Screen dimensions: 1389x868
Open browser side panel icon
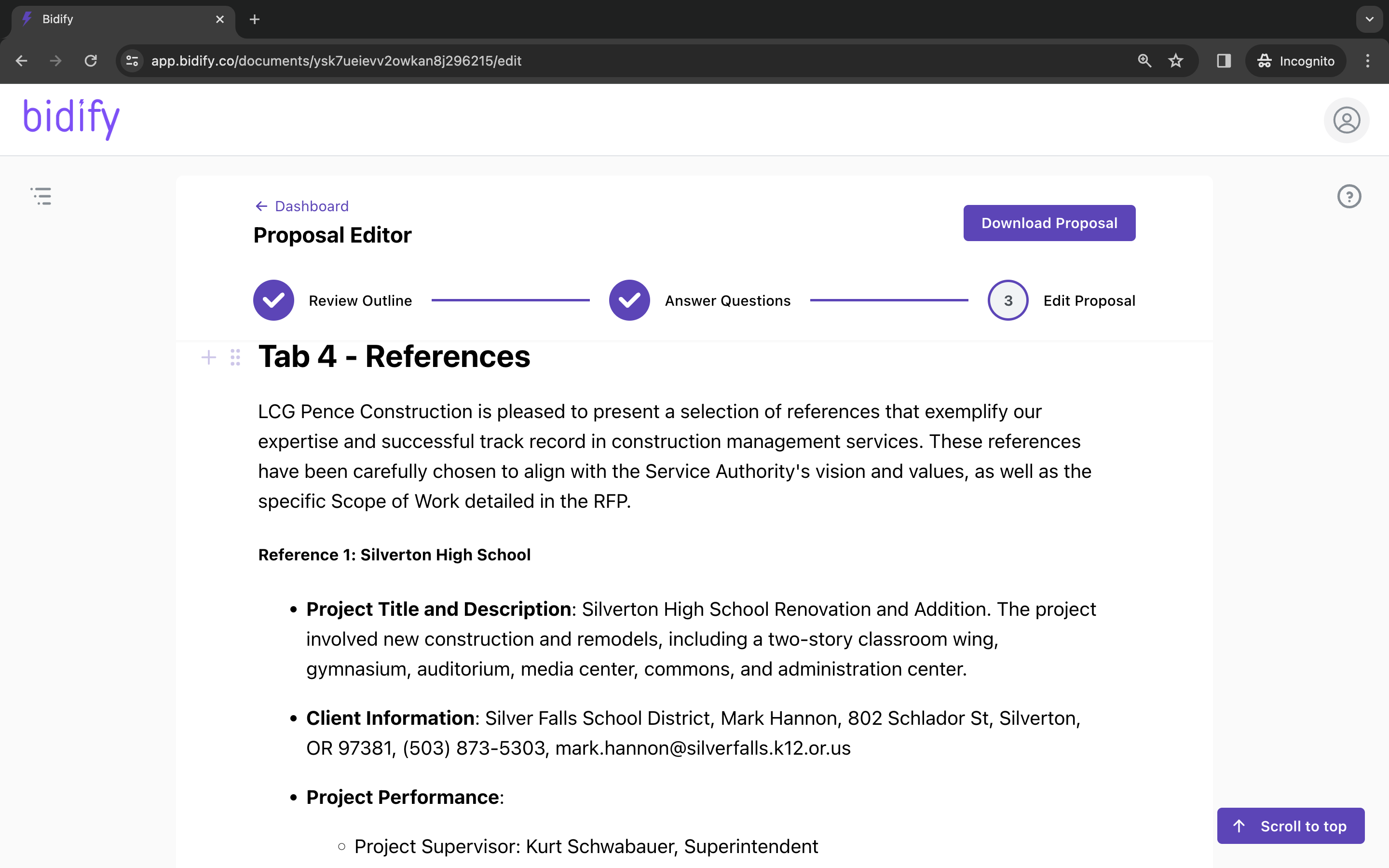[x=1223, y=61]
